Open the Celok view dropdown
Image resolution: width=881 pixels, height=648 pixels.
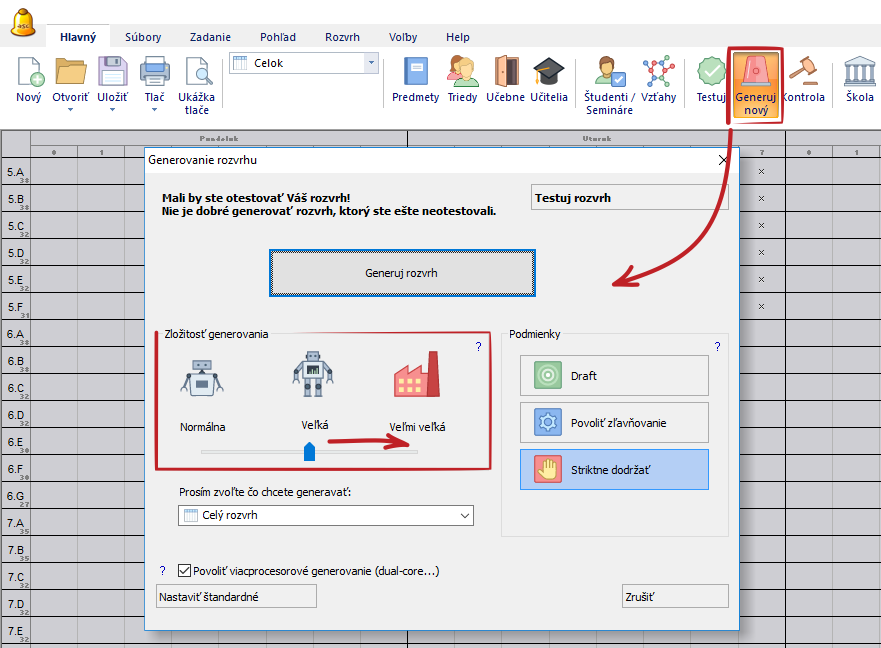pyautogui.click(x=372, y=63)
